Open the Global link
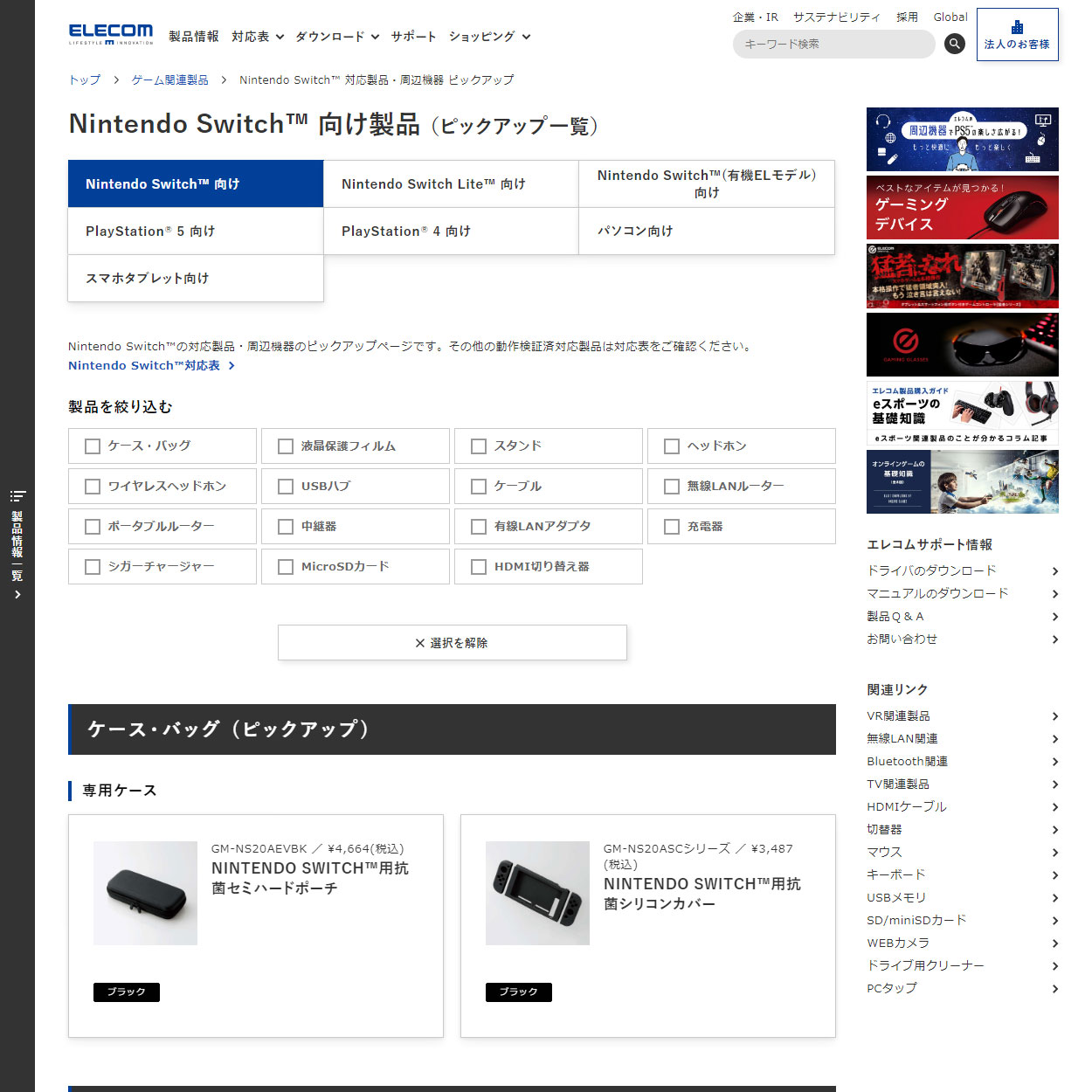The image size is (1092, 1092). point(950,17)
